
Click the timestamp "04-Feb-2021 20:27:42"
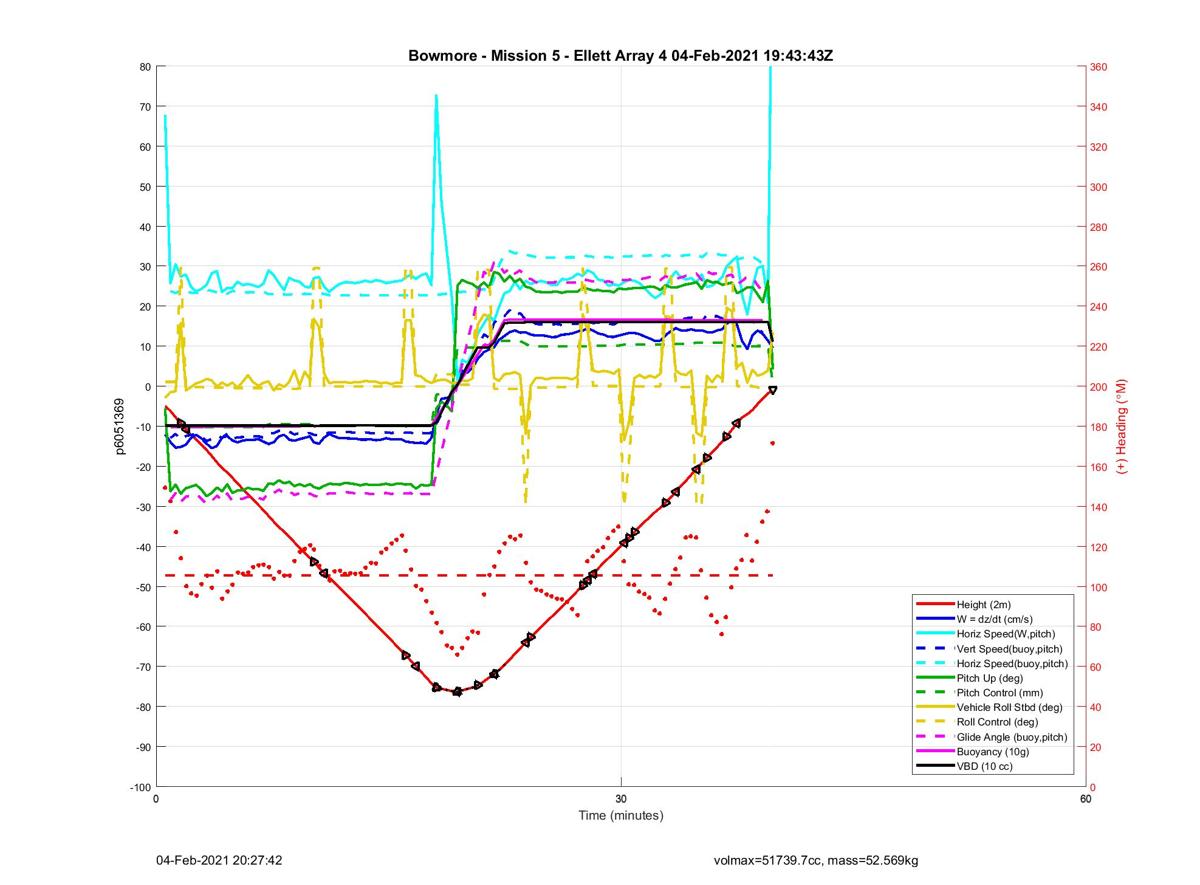219,860
